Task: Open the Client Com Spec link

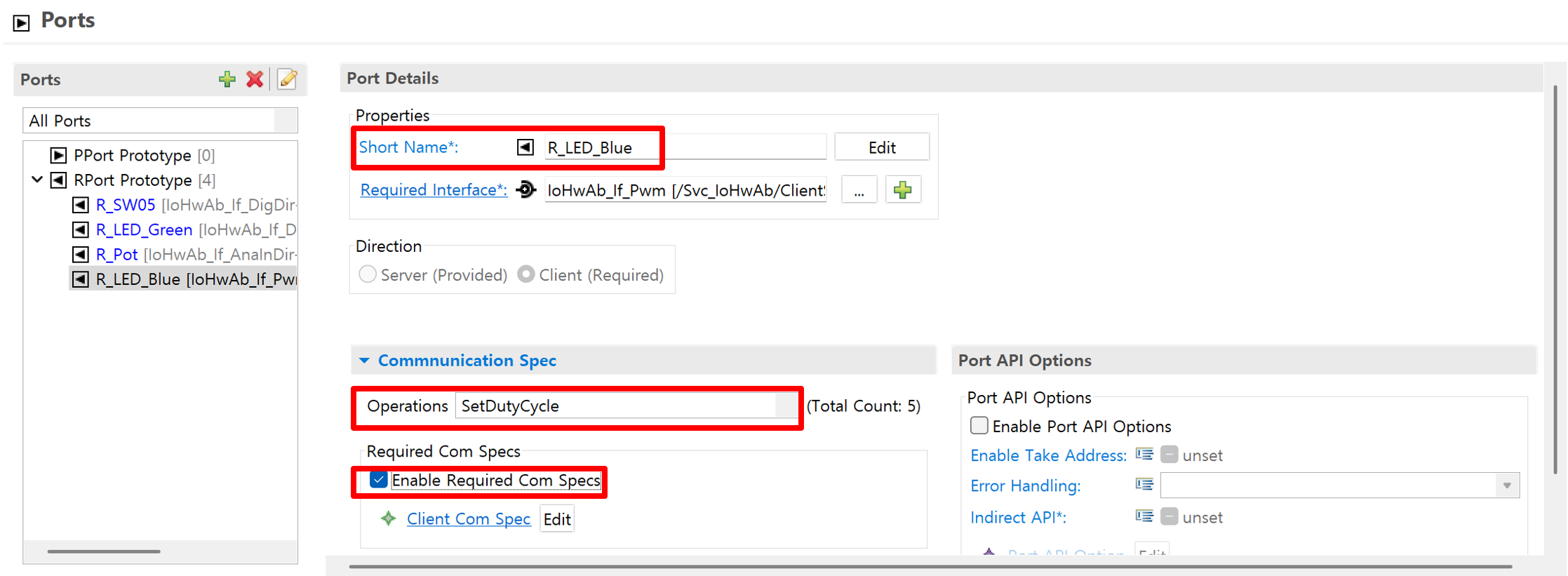Action: (469, 518)
